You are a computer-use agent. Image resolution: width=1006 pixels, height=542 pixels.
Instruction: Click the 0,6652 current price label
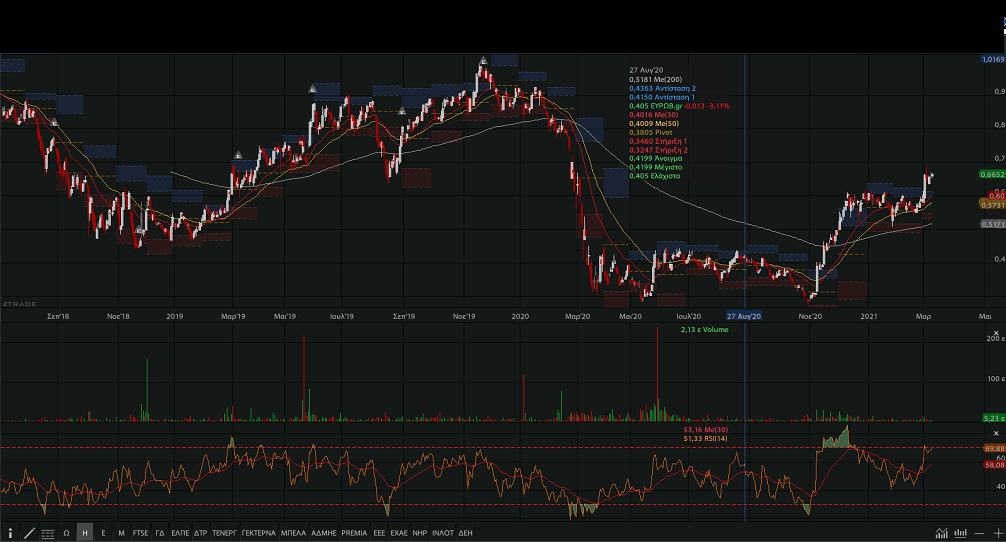[991, 174]
